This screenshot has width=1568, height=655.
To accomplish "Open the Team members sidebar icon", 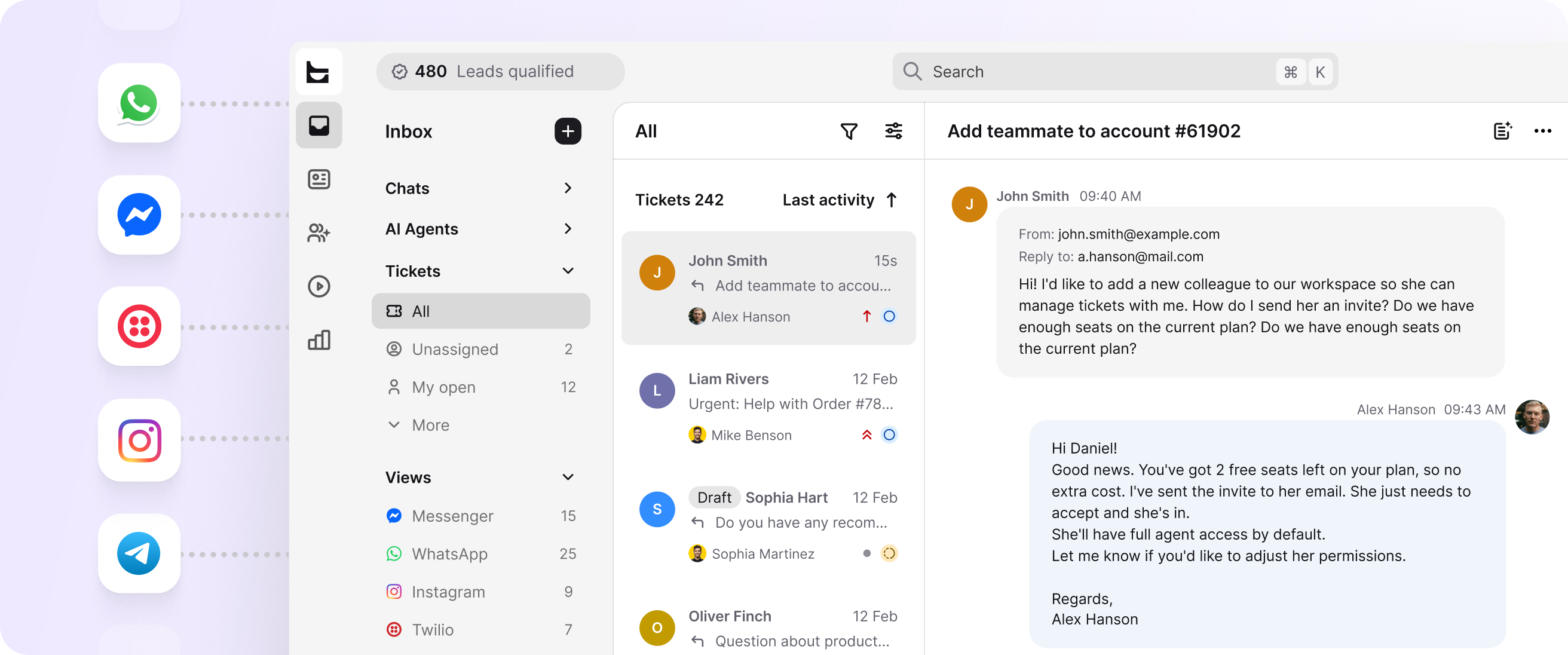I will (x=318, y=232).
